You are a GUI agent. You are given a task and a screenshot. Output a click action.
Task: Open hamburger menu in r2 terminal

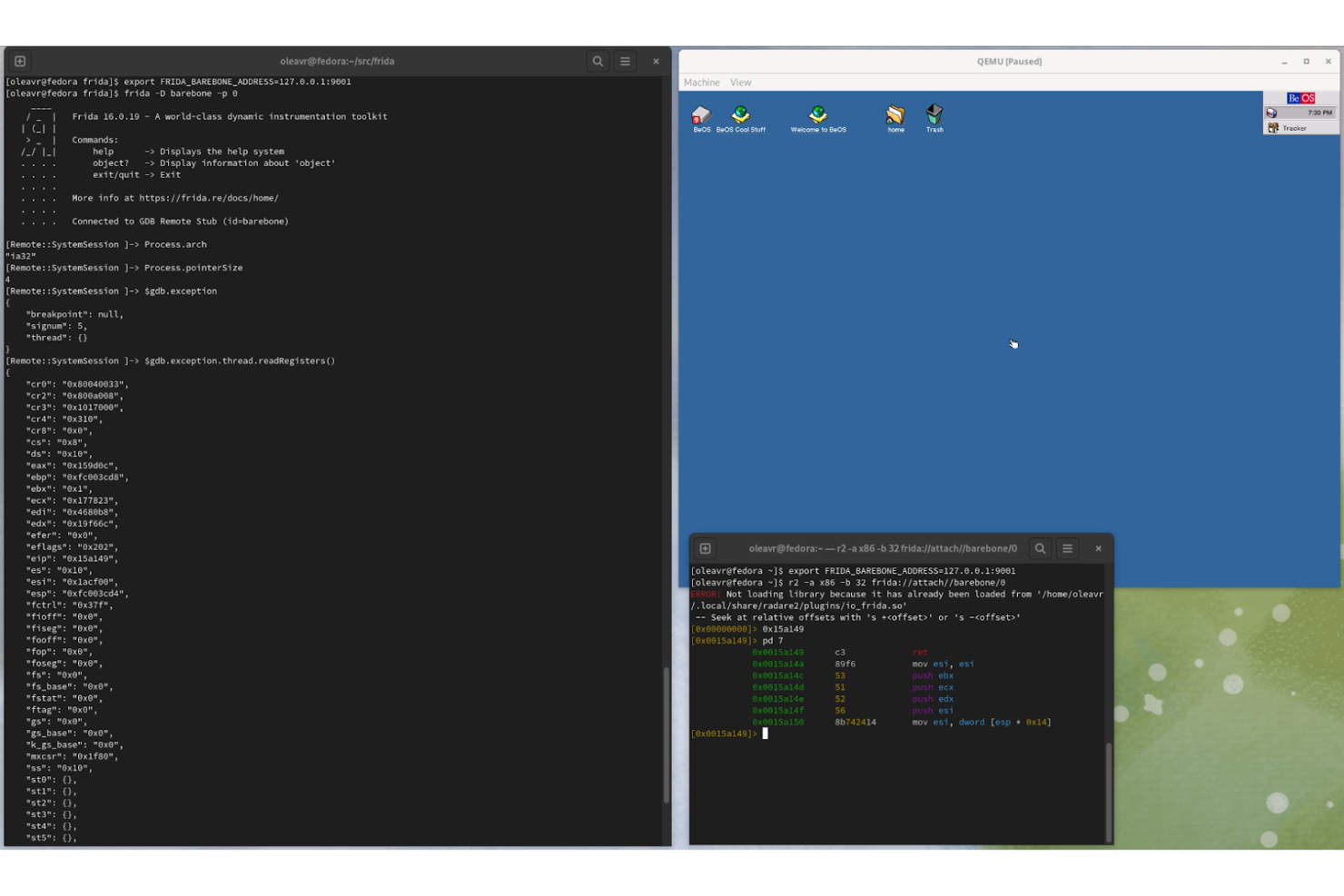coord(1068,548)
